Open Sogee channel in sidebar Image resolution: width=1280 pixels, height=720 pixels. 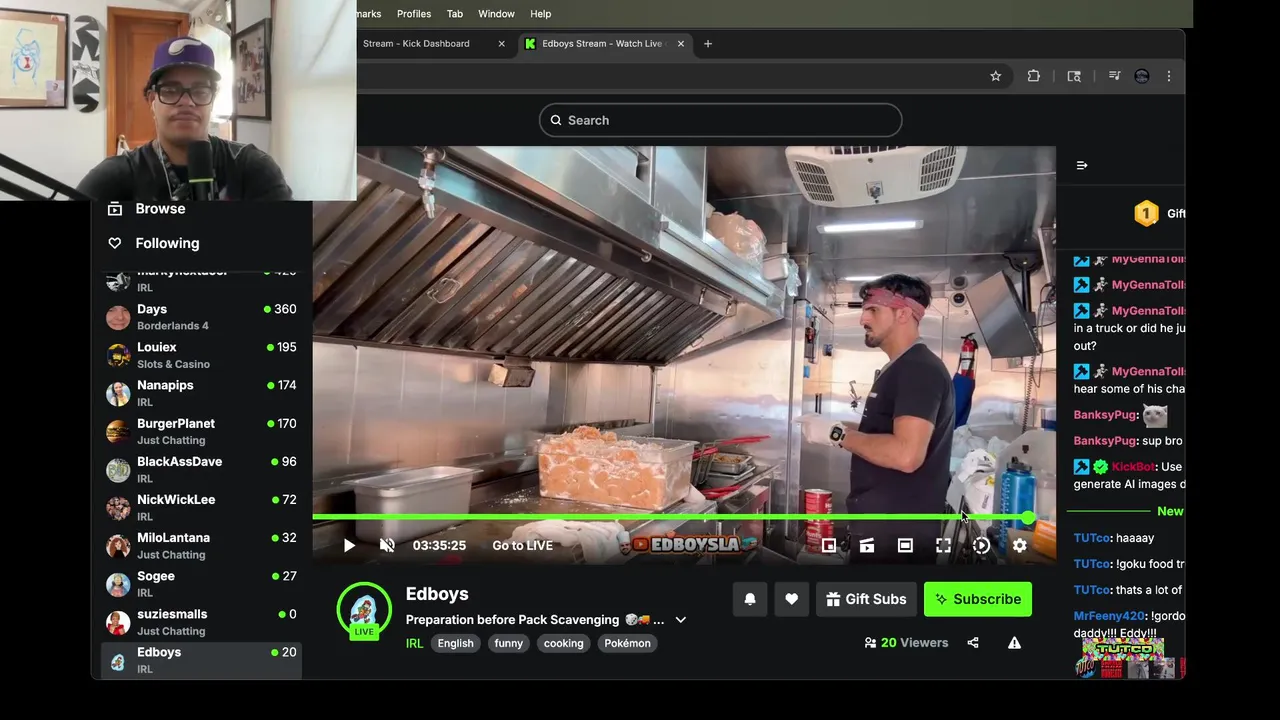pos(201,584)
